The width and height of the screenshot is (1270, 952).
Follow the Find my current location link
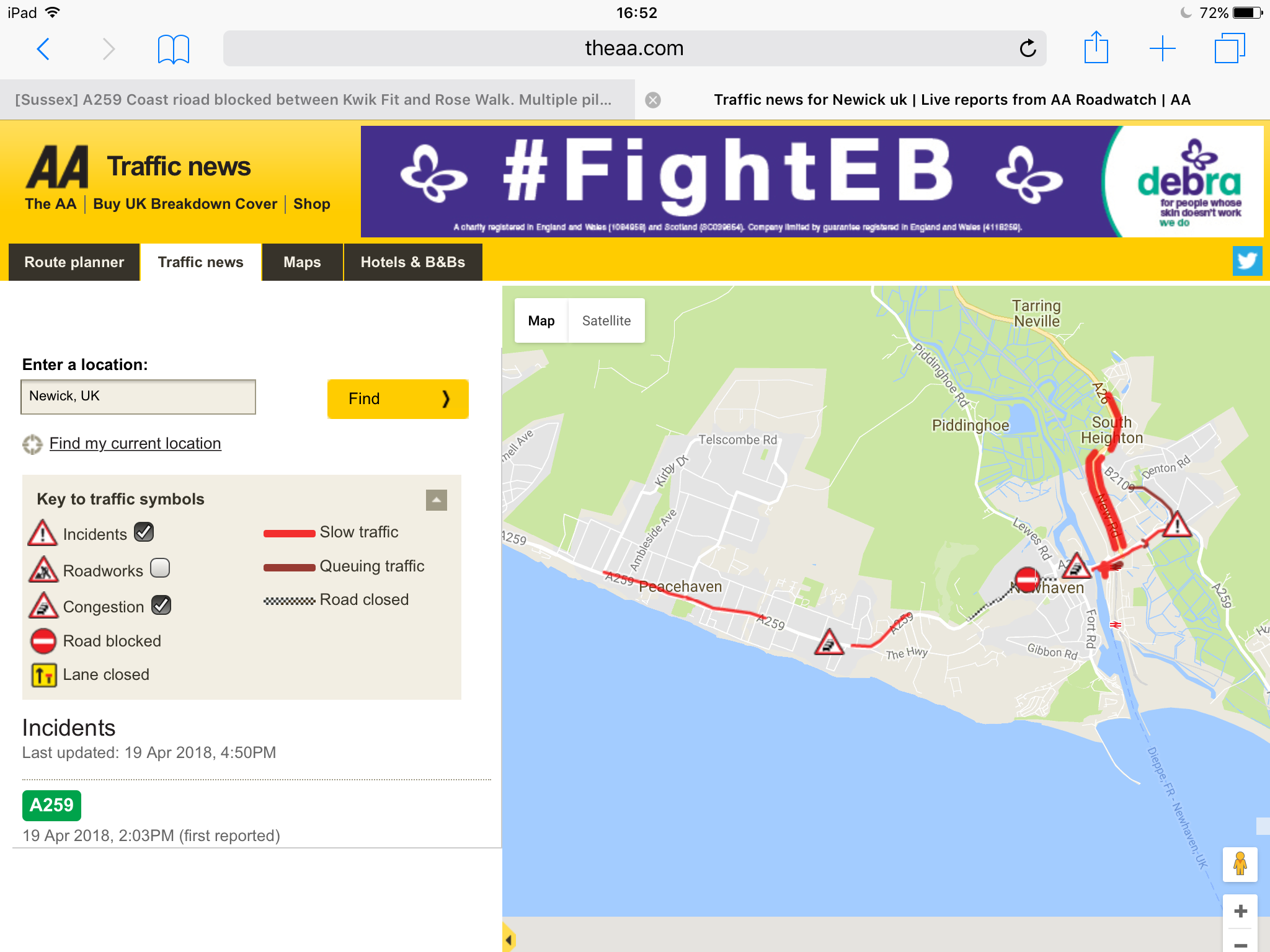pos(135,443)
